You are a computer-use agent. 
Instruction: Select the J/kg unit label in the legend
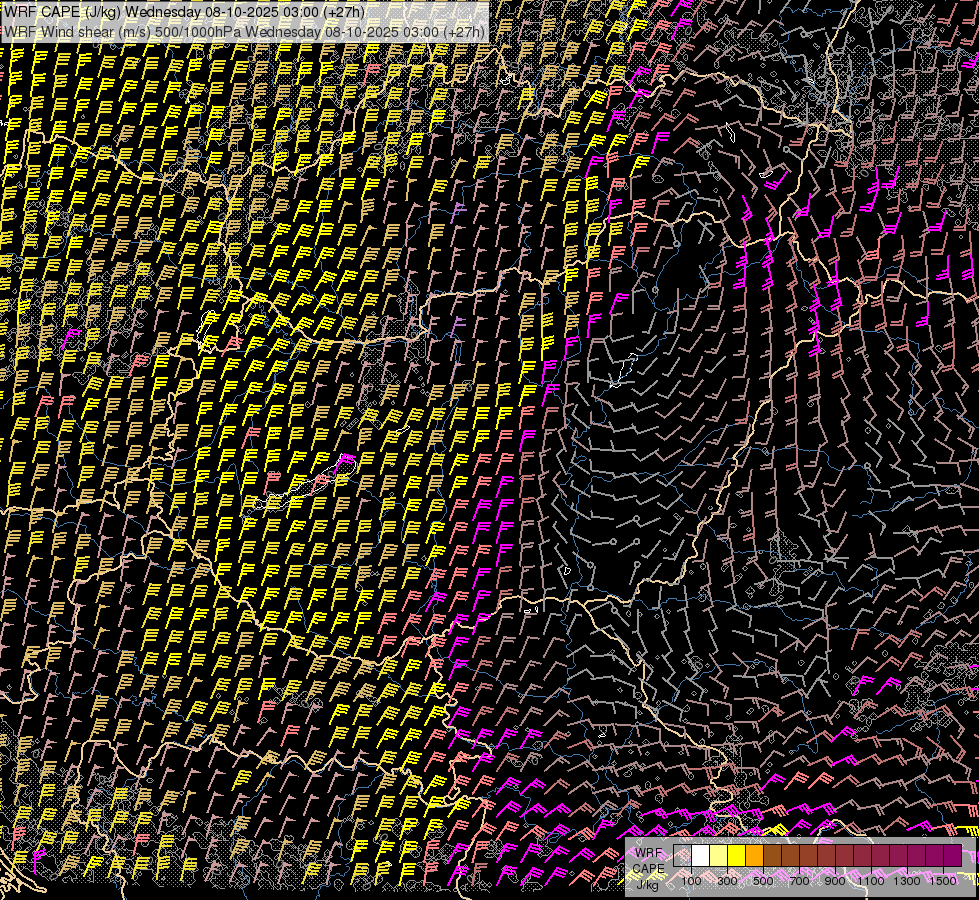click(647, 884)
